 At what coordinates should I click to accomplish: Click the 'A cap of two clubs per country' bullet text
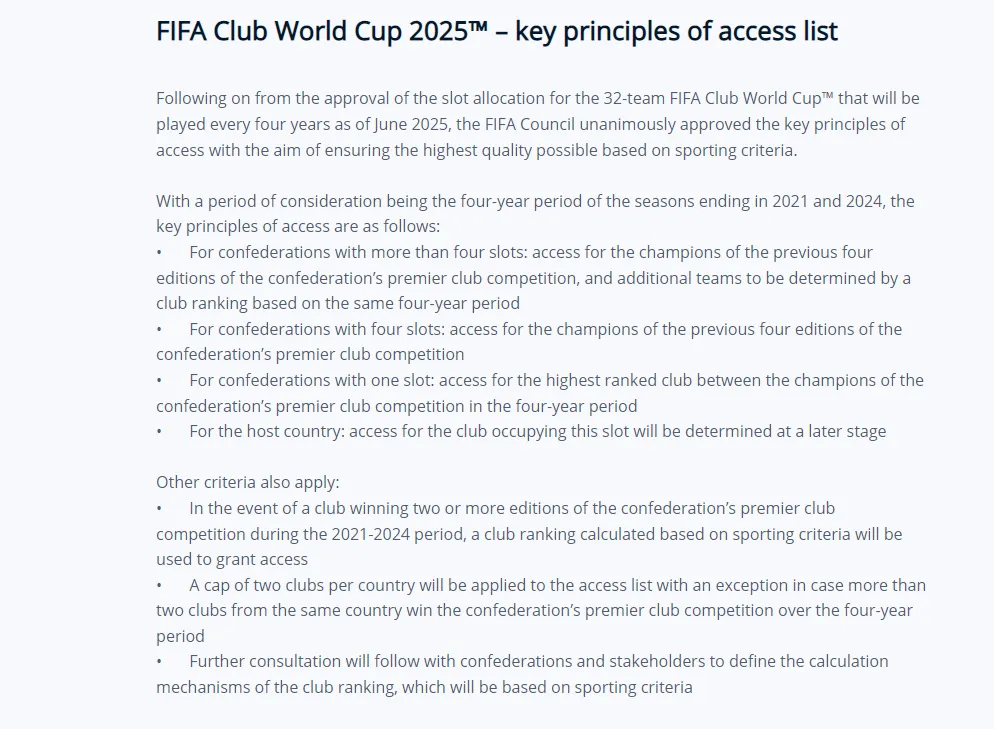tap(557, 585)
